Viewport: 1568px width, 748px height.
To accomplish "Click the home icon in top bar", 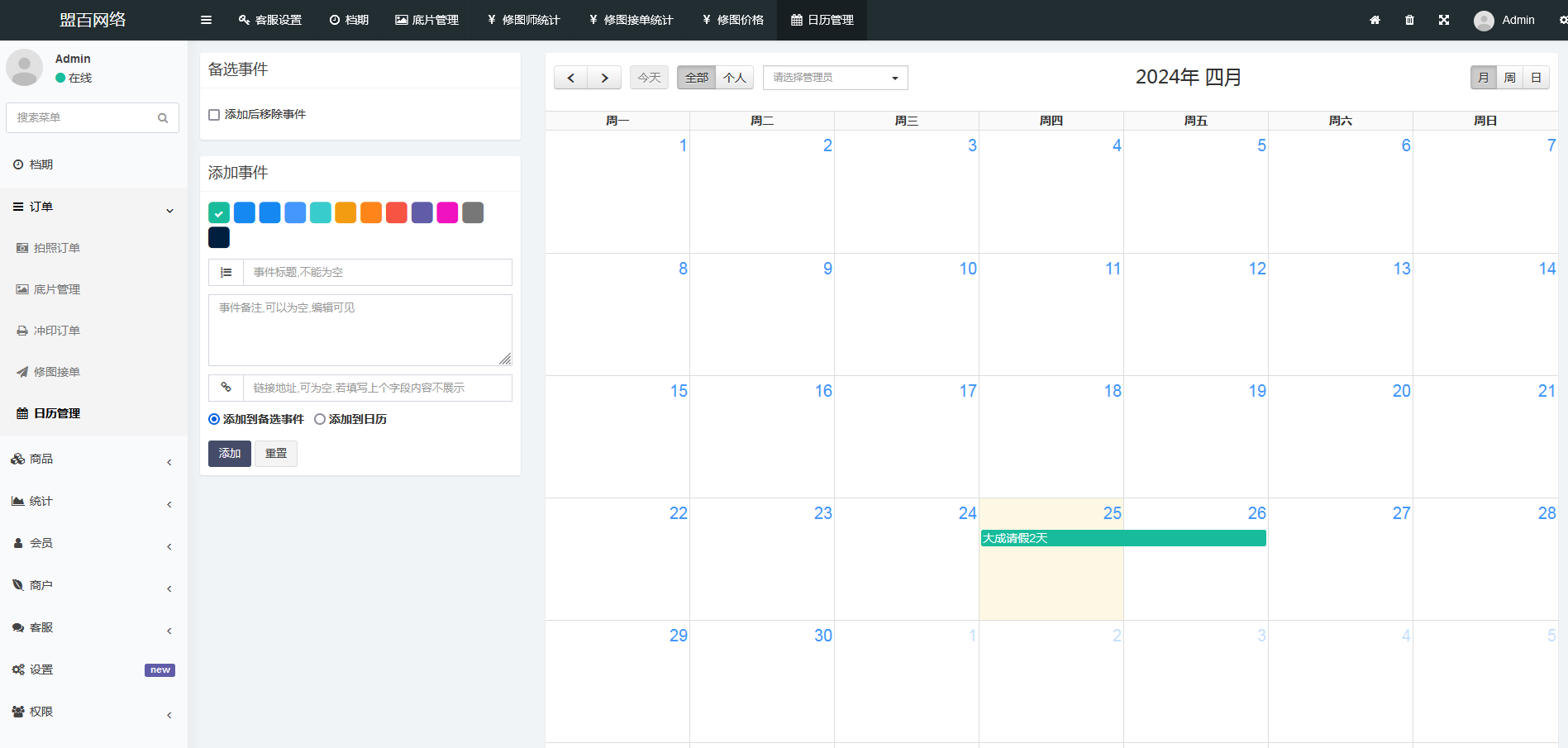I will pyautogui.click(x=1375, y=20).
